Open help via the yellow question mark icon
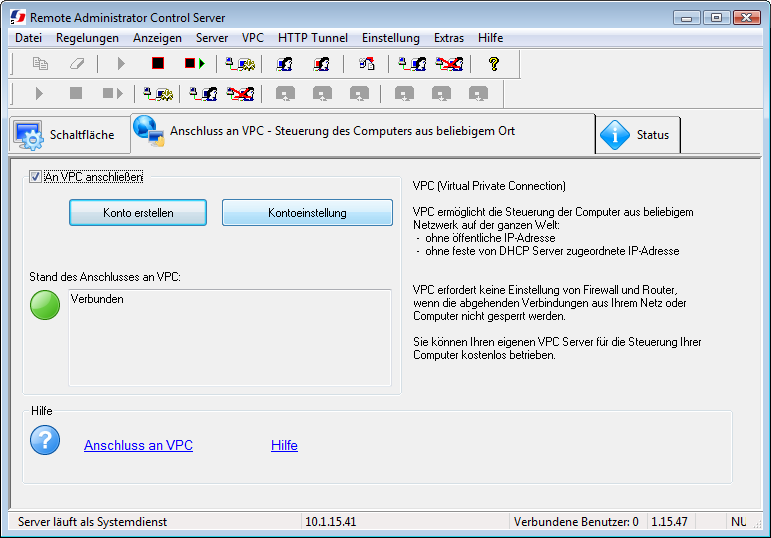Screen dimensions: 771x538 (494, 63)
